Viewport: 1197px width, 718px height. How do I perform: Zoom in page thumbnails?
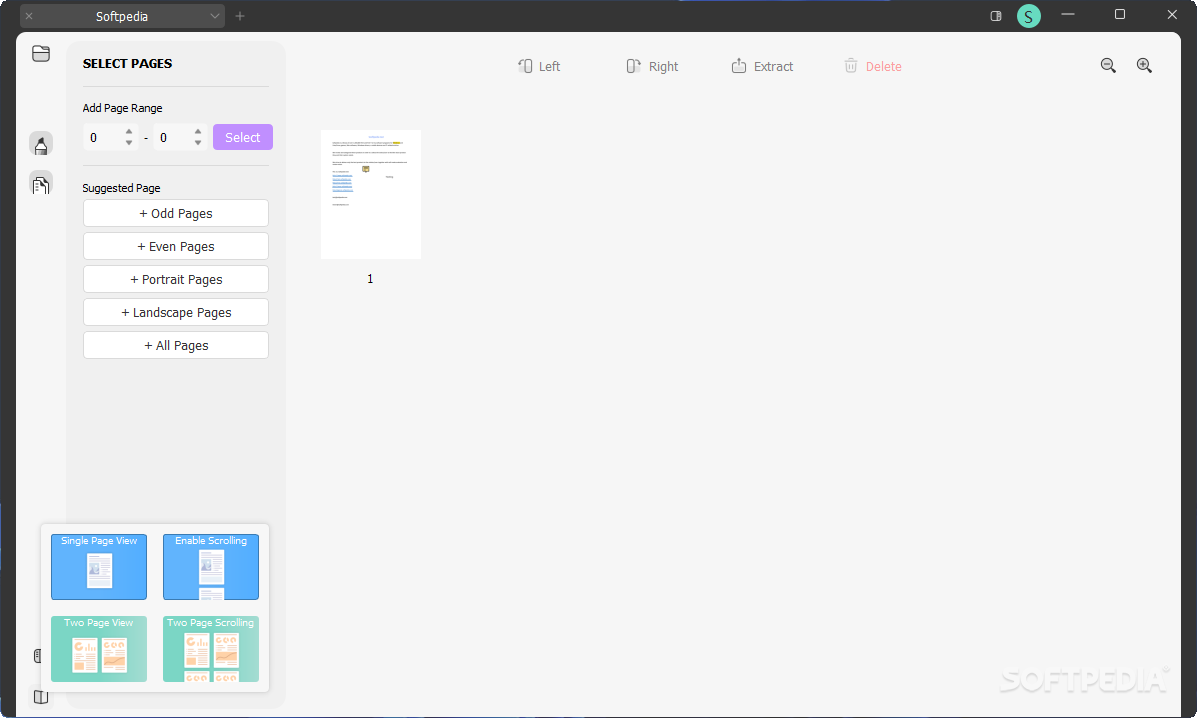pos(1144,66)
